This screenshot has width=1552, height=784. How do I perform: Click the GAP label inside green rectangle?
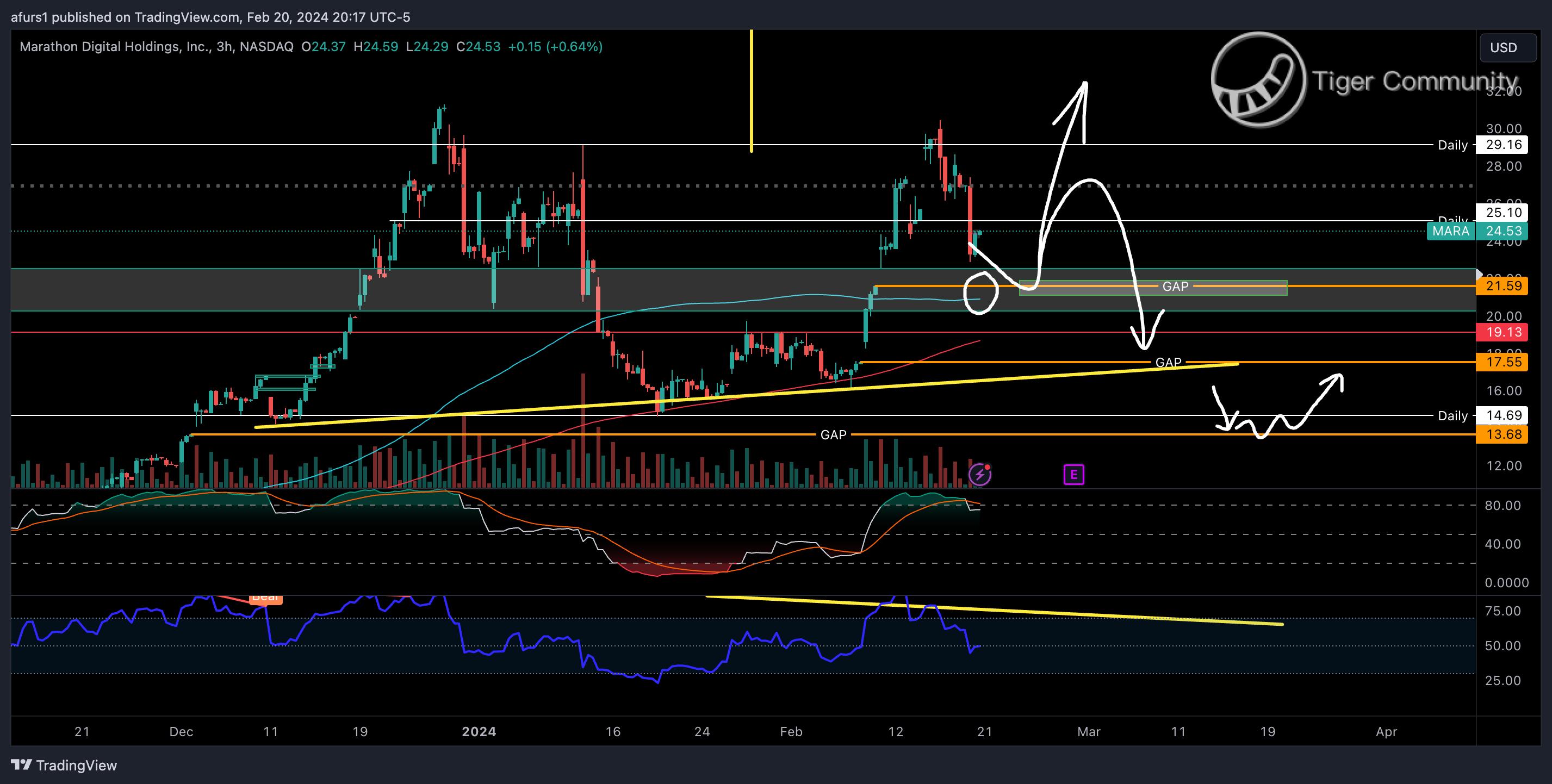coord(1175,287)
